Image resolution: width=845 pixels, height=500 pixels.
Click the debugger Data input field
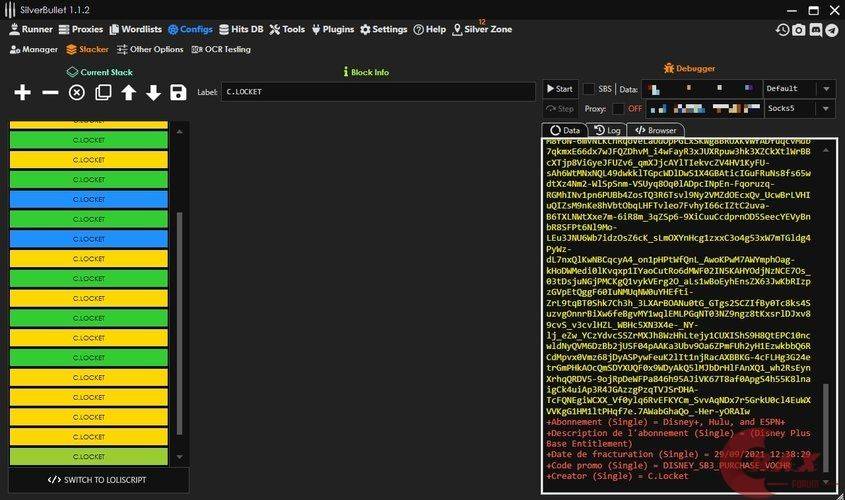pyautogui.click(x=703, y=89)
